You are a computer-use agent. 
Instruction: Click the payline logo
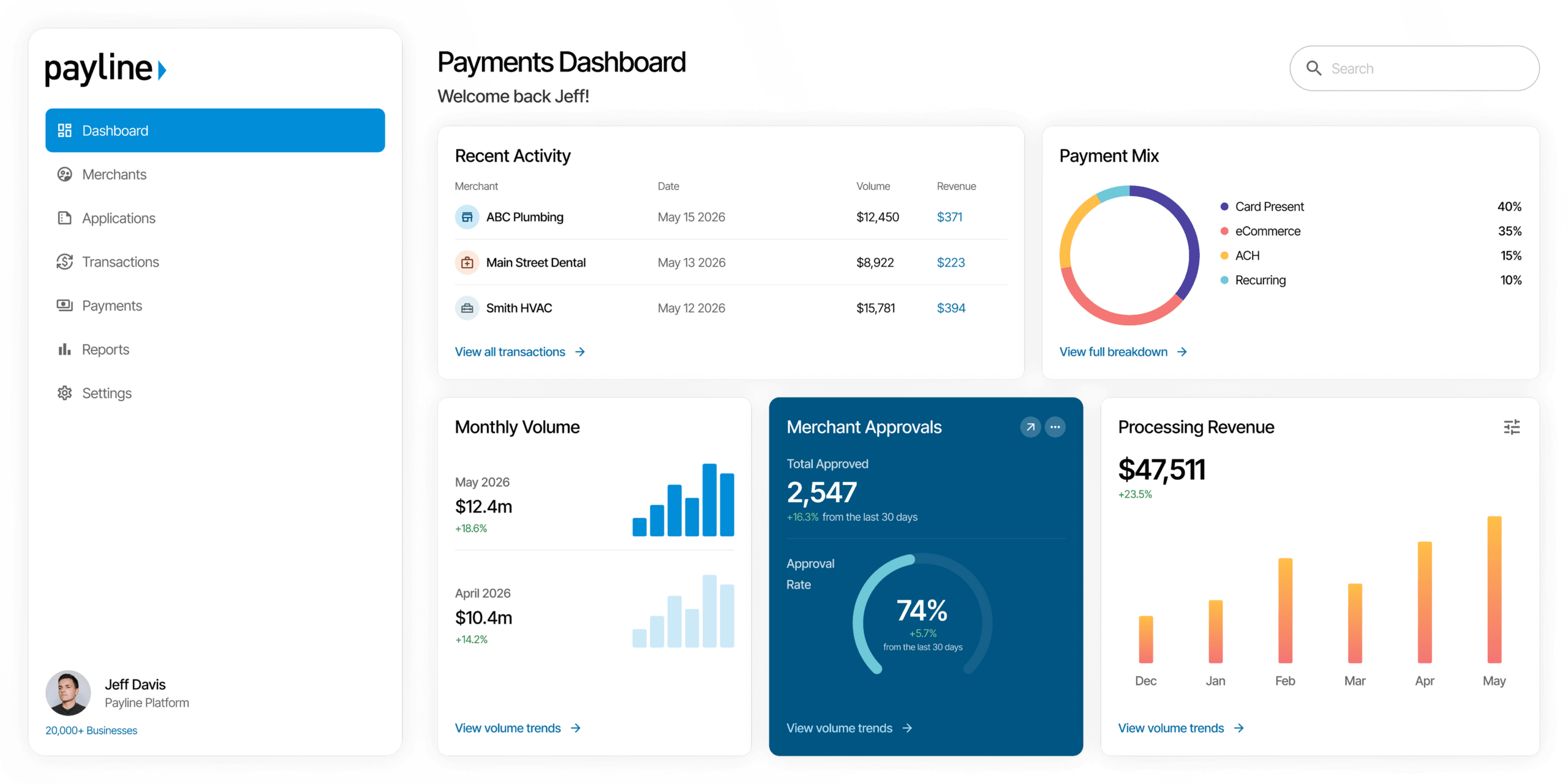[x=105, y=69]
